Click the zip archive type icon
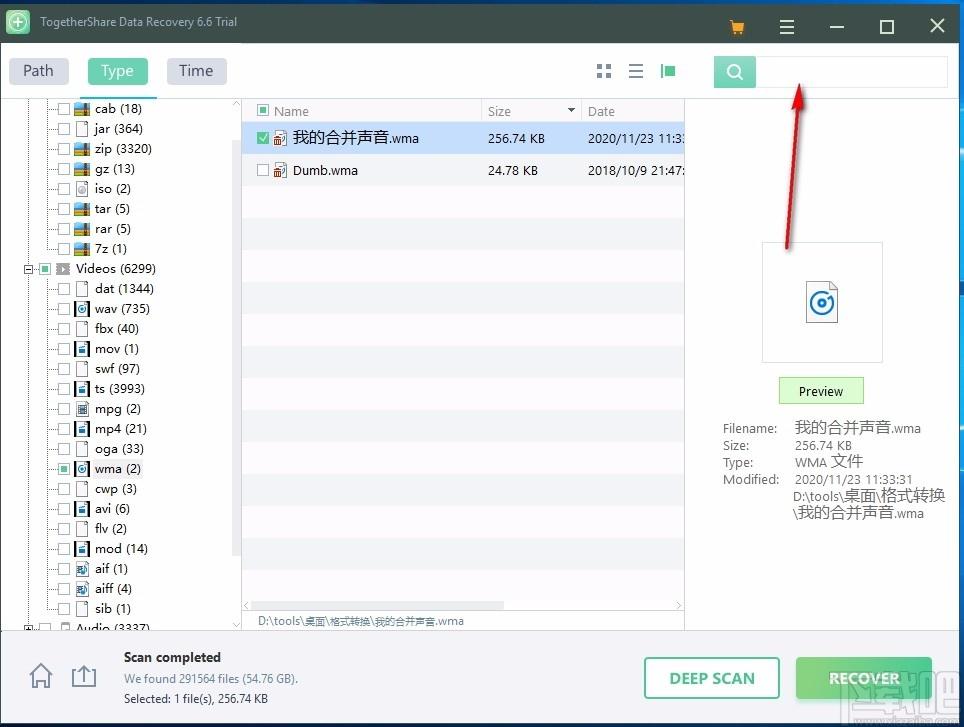Screen dimensions: 964x727 coord(82,149)
